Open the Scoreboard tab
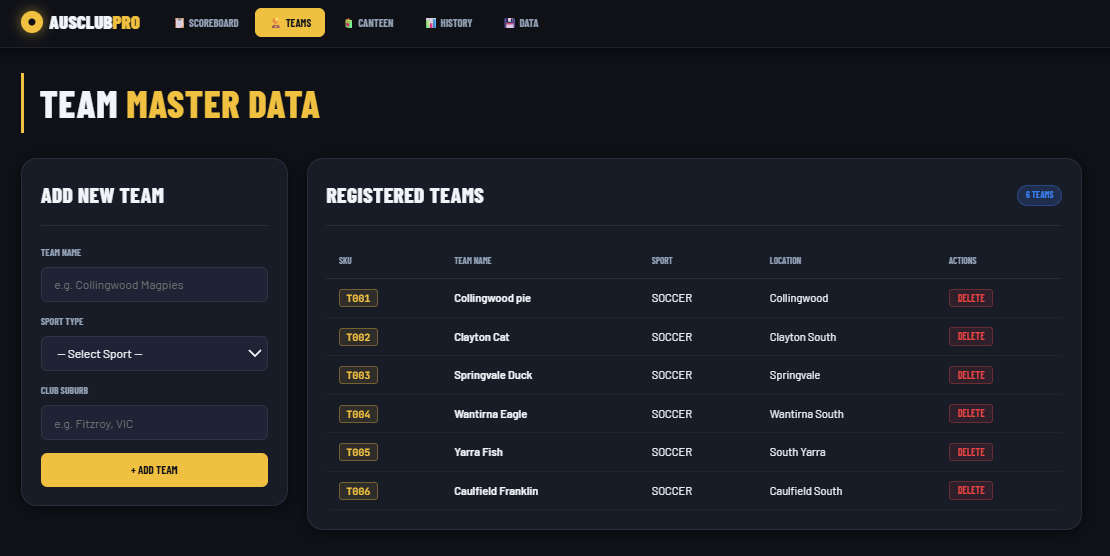Image resolution: width=1110 pixels, height=556 pixels. [x=207, y=23]
